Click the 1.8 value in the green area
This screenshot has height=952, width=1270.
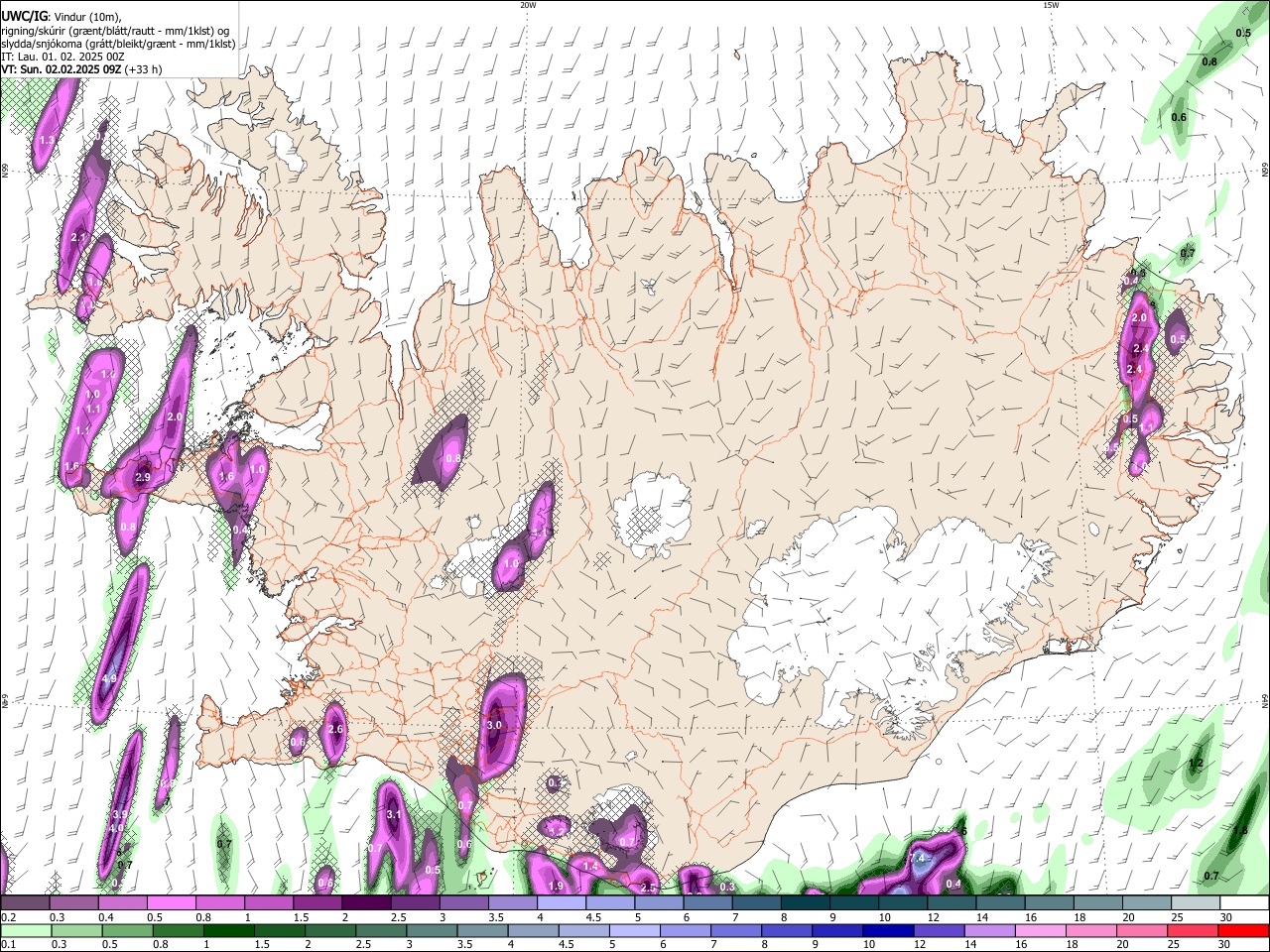click(1240, 831)
